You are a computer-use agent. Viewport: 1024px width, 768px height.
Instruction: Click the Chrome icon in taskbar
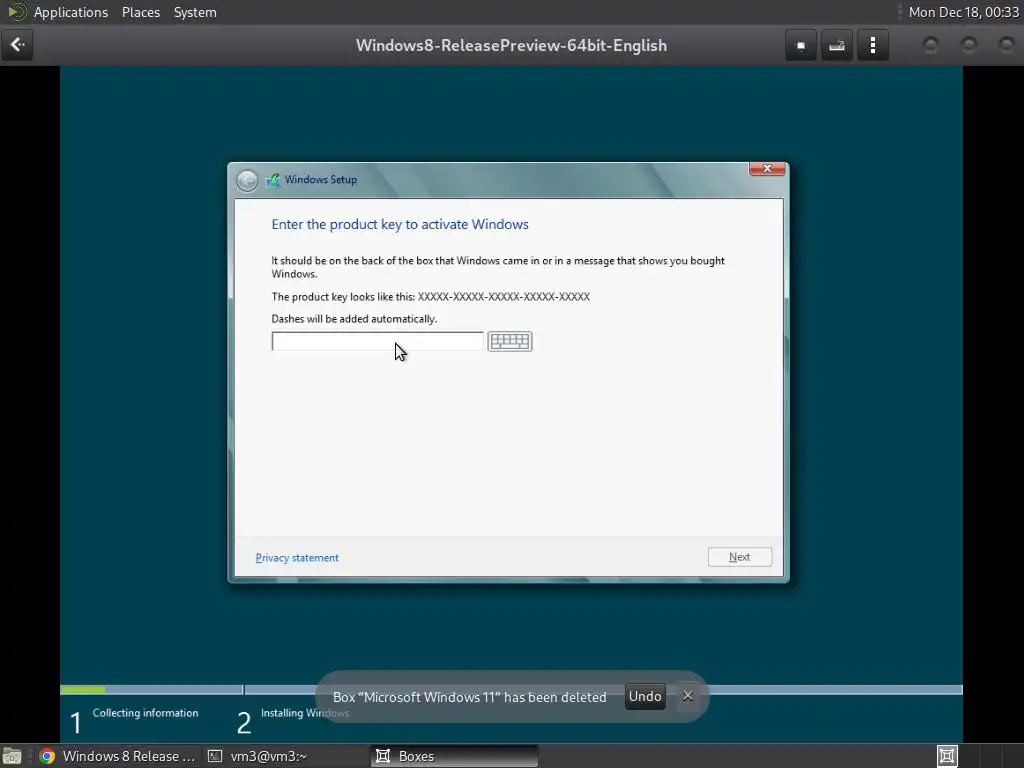(47, 756)
